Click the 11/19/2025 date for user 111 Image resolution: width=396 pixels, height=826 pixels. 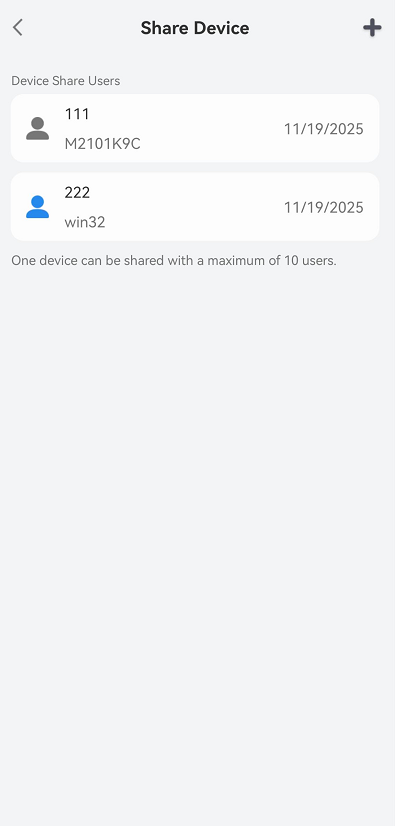pyautogui.click(x=324, y=129)
